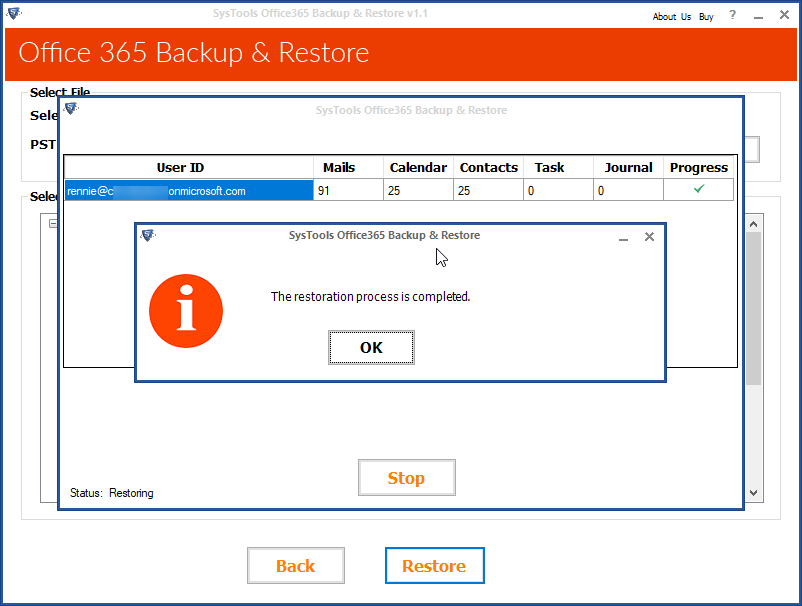
Task: Click the Journal column header
Action: tap(627, 167)
